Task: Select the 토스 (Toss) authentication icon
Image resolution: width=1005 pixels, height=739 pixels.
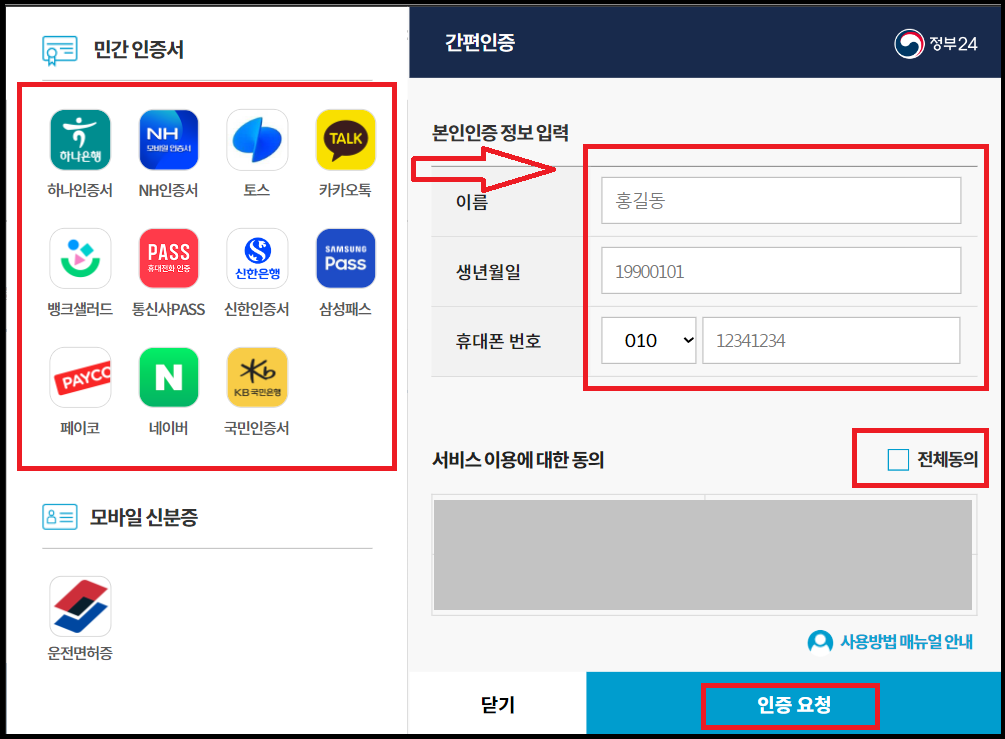Action: 257,140
